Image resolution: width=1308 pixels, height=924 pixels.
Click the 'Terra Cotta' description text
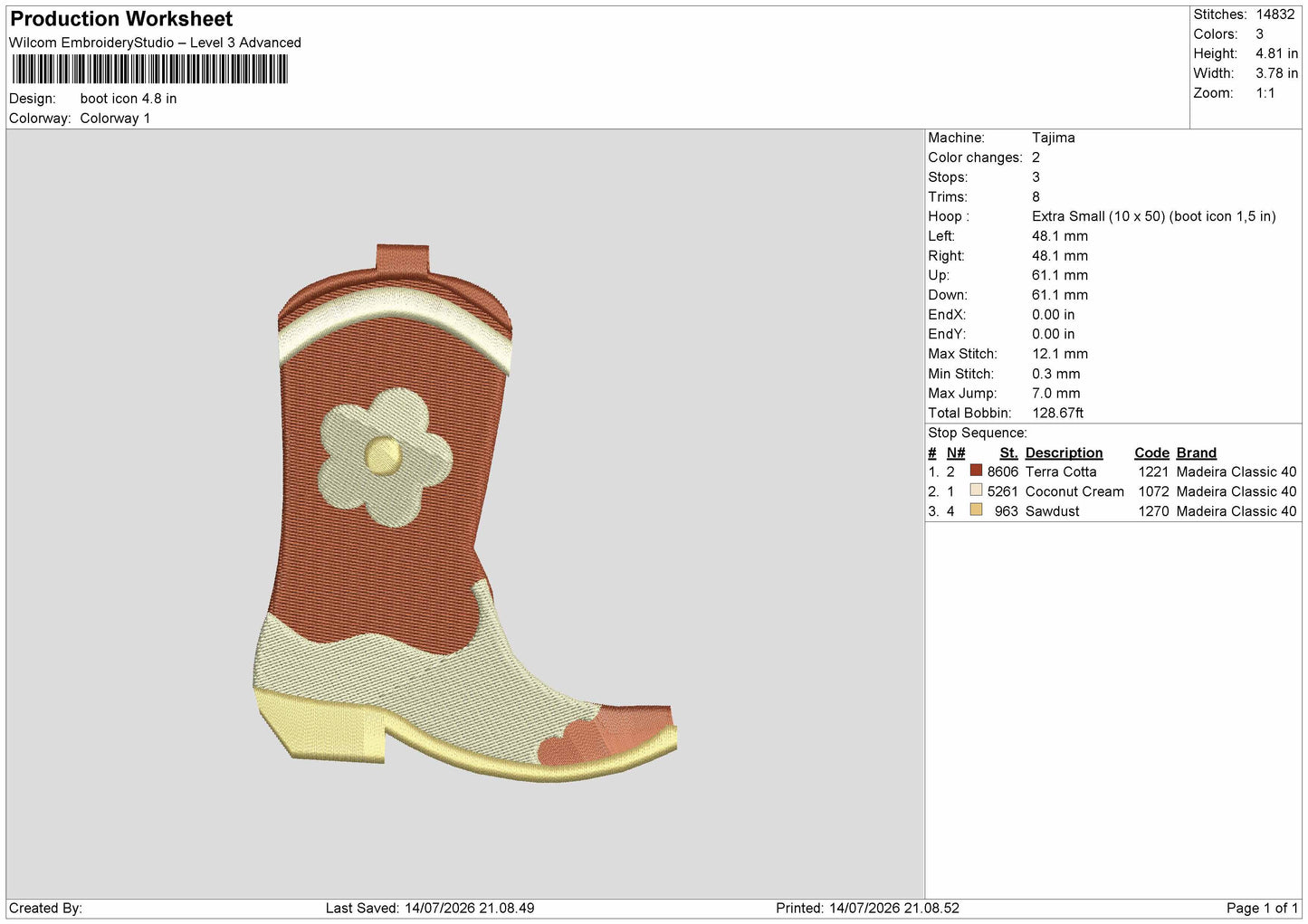(1061, 472)
